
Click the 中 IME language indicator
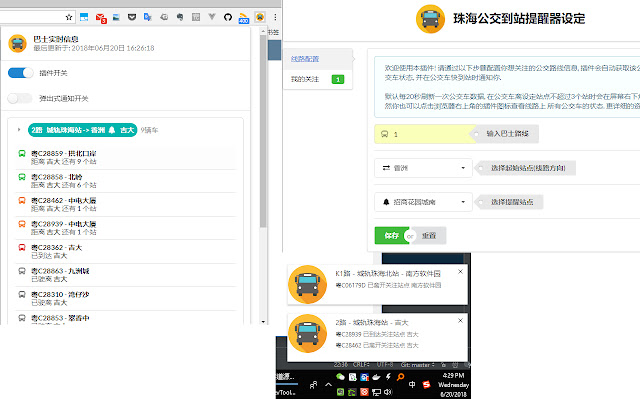[x=412, y=384]
